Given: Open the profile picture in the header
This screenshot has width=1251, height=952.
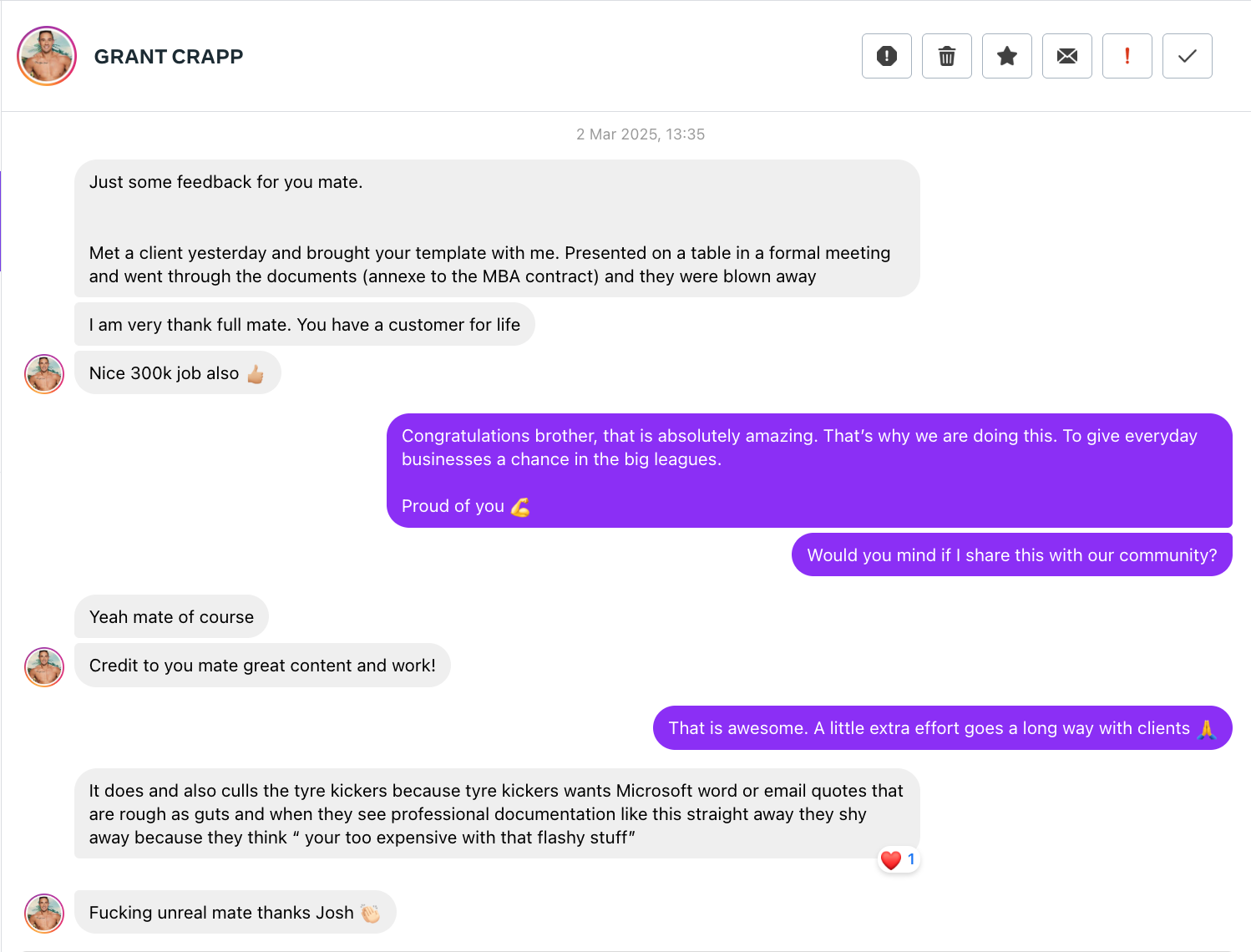Looking at the screenshot, I should [x=47, y=56].
